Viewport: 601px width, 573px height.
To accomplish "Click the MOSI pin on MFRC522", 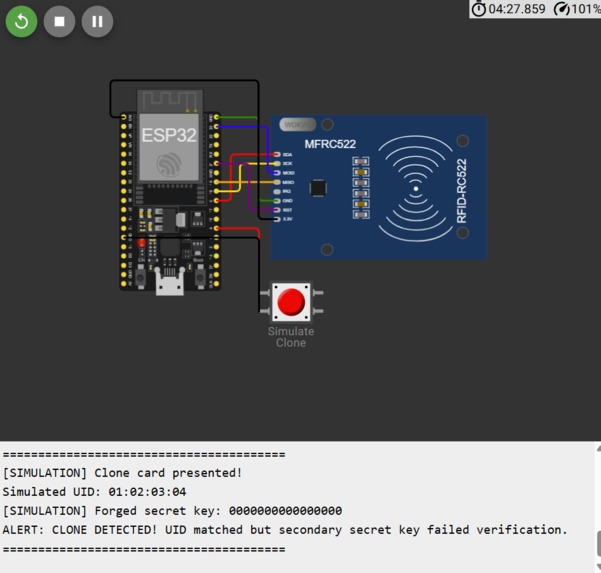I will [277, 173].
